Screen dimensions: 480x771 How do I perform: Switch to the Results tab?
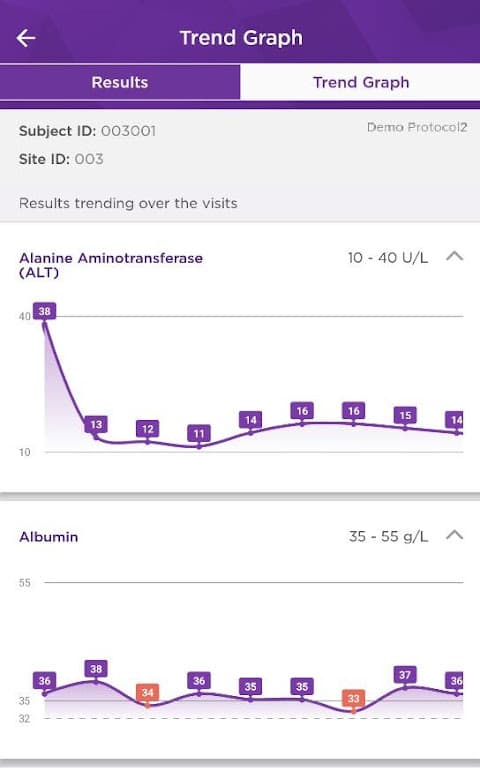click(120, 82)
